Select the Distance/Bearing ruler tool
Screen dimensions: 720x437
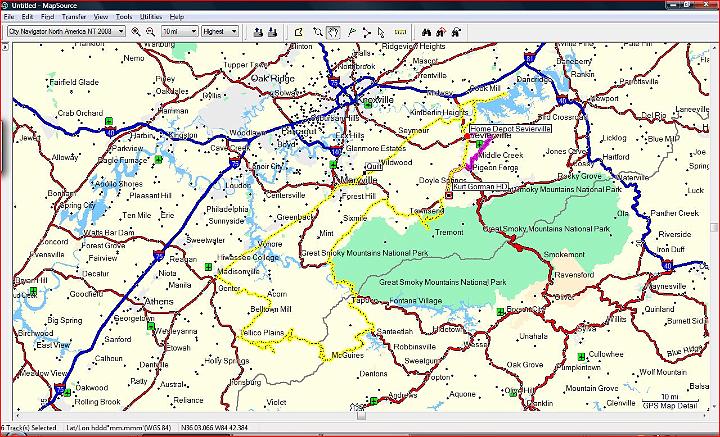[400, 32]
